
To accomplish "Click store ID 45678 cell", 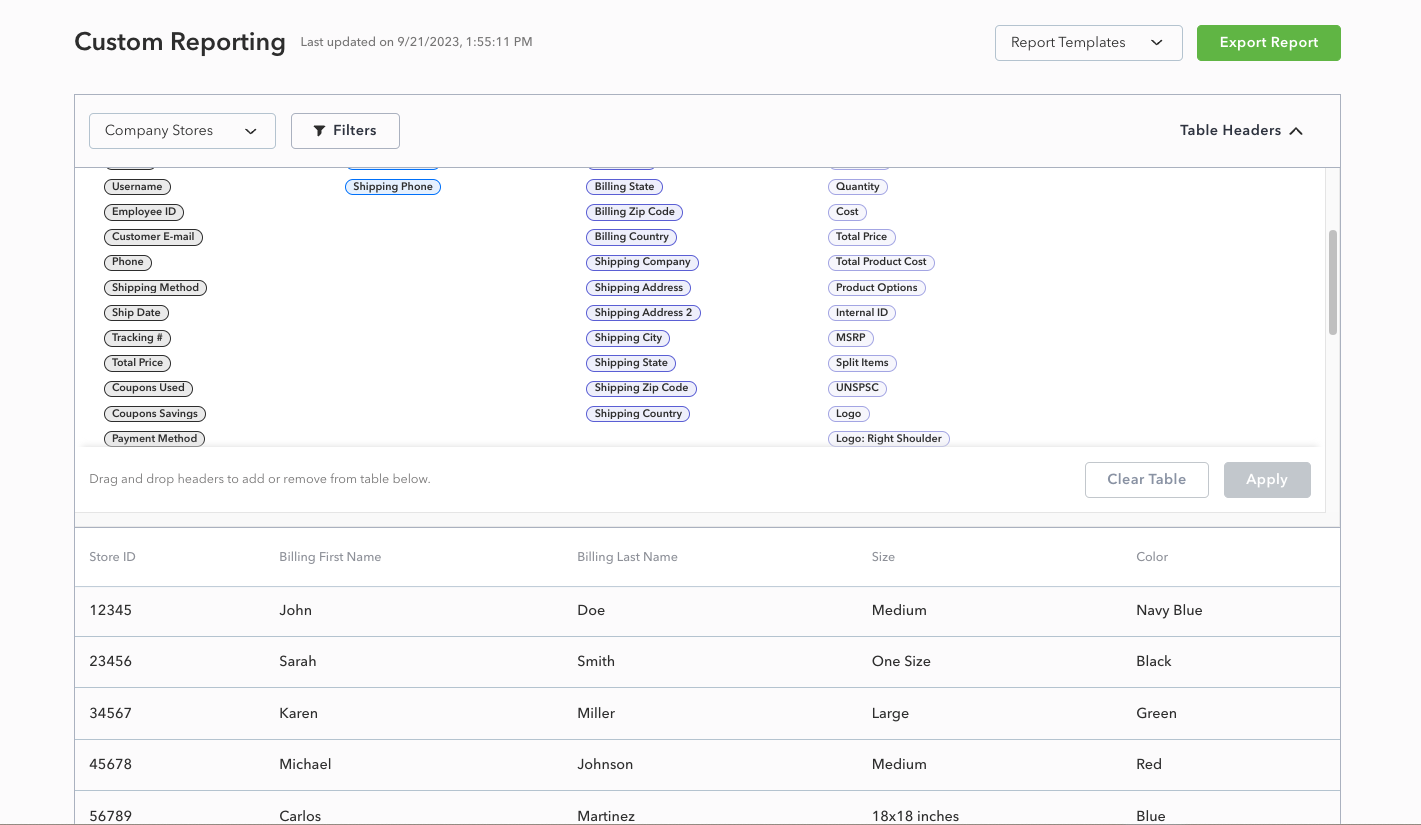I will pyautogui.click(x=110, y=765).
